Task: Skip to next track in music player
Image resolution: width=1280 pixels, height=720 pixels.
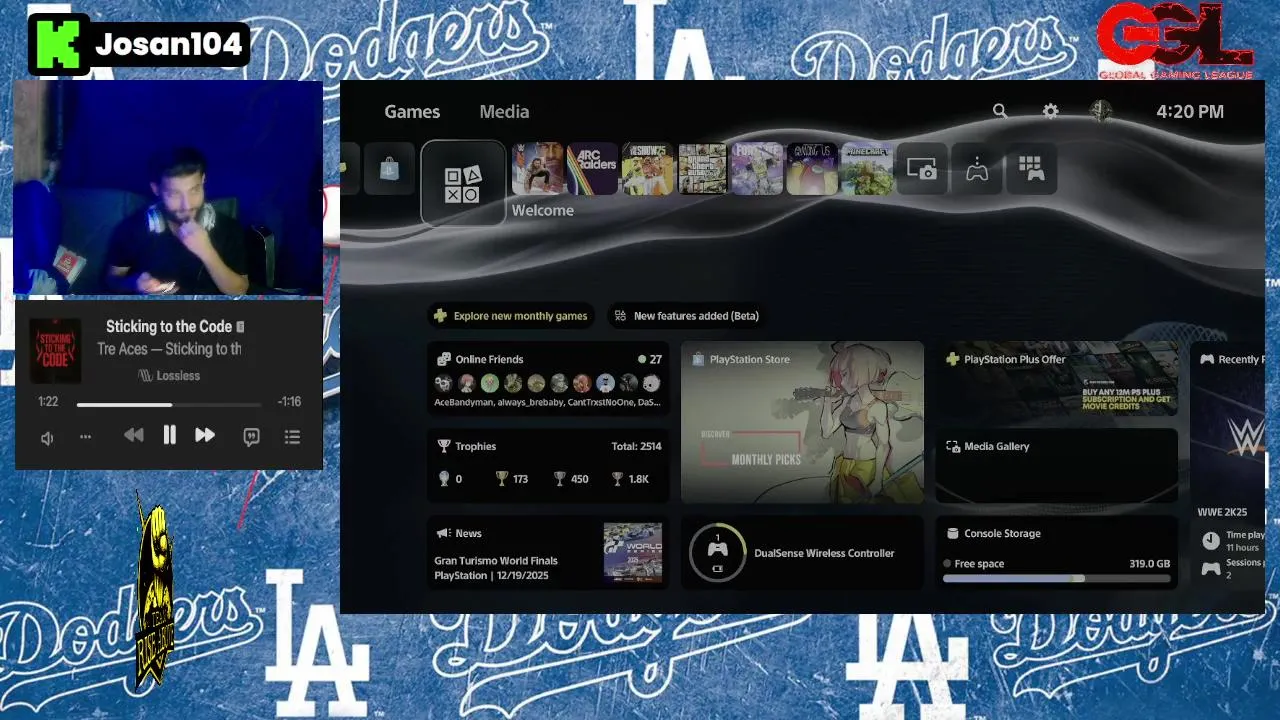Action: [205, 435]
